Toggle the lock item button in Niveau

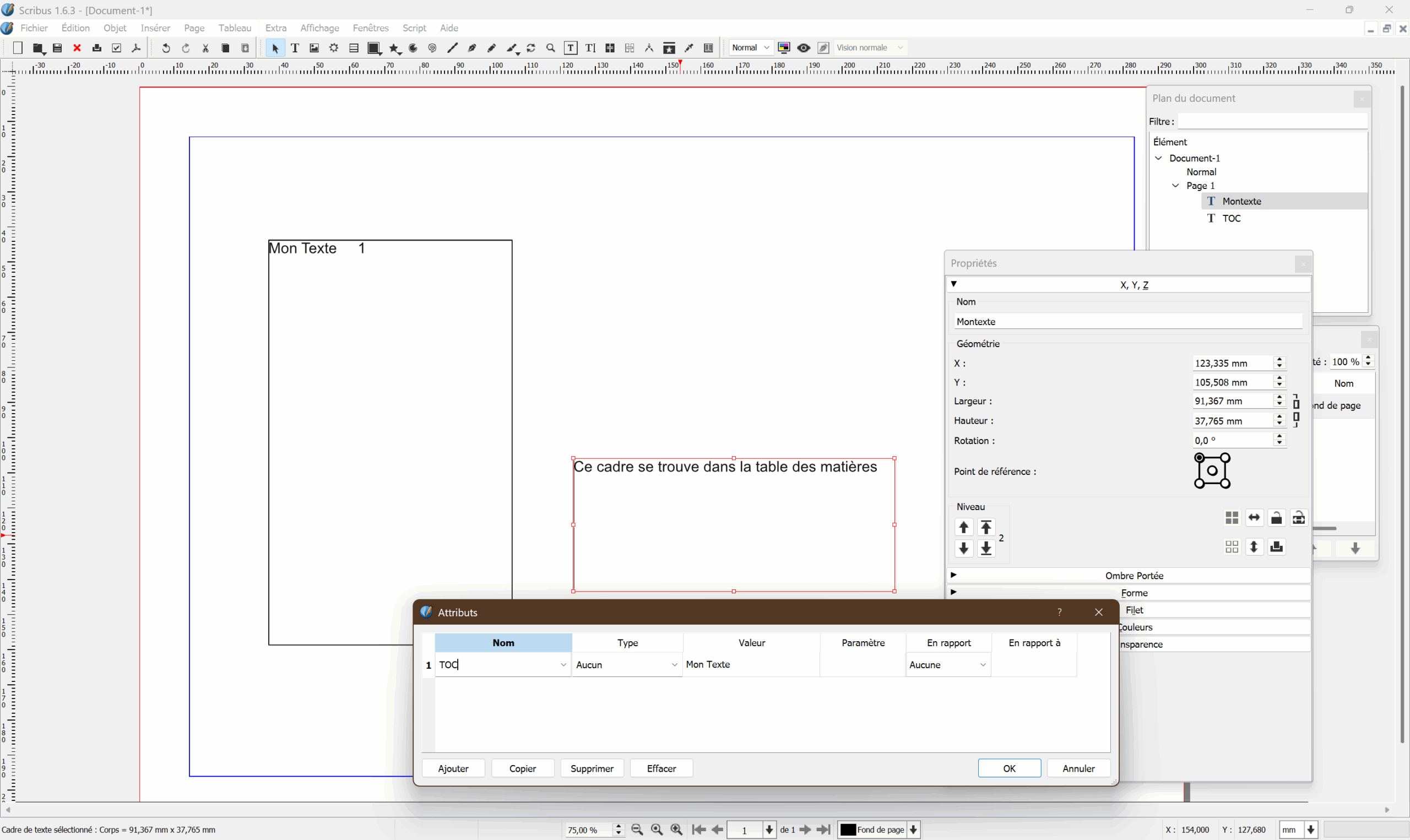(x=1277, y=518)
